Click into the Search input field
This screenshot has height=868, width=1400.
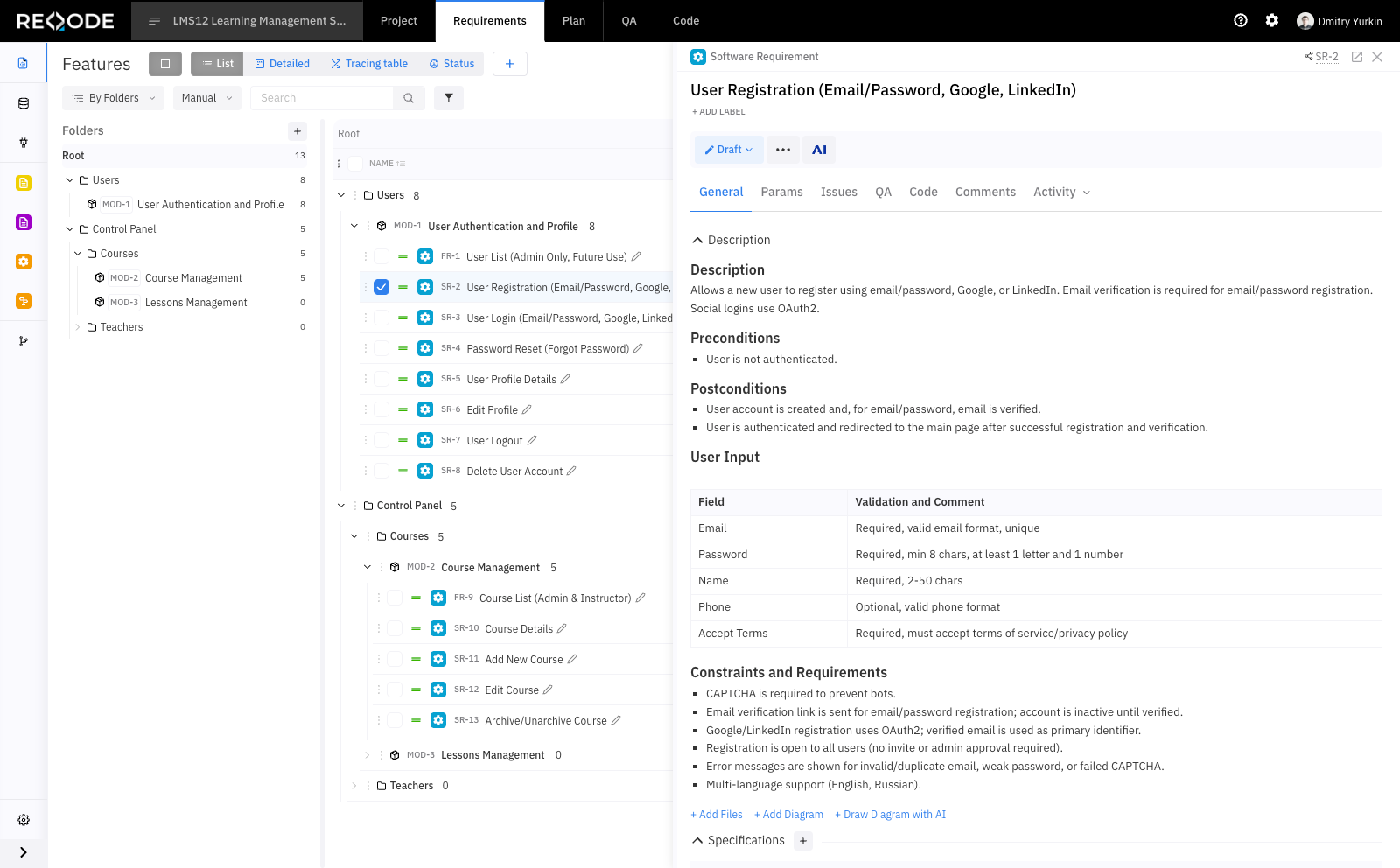[322, 98]
